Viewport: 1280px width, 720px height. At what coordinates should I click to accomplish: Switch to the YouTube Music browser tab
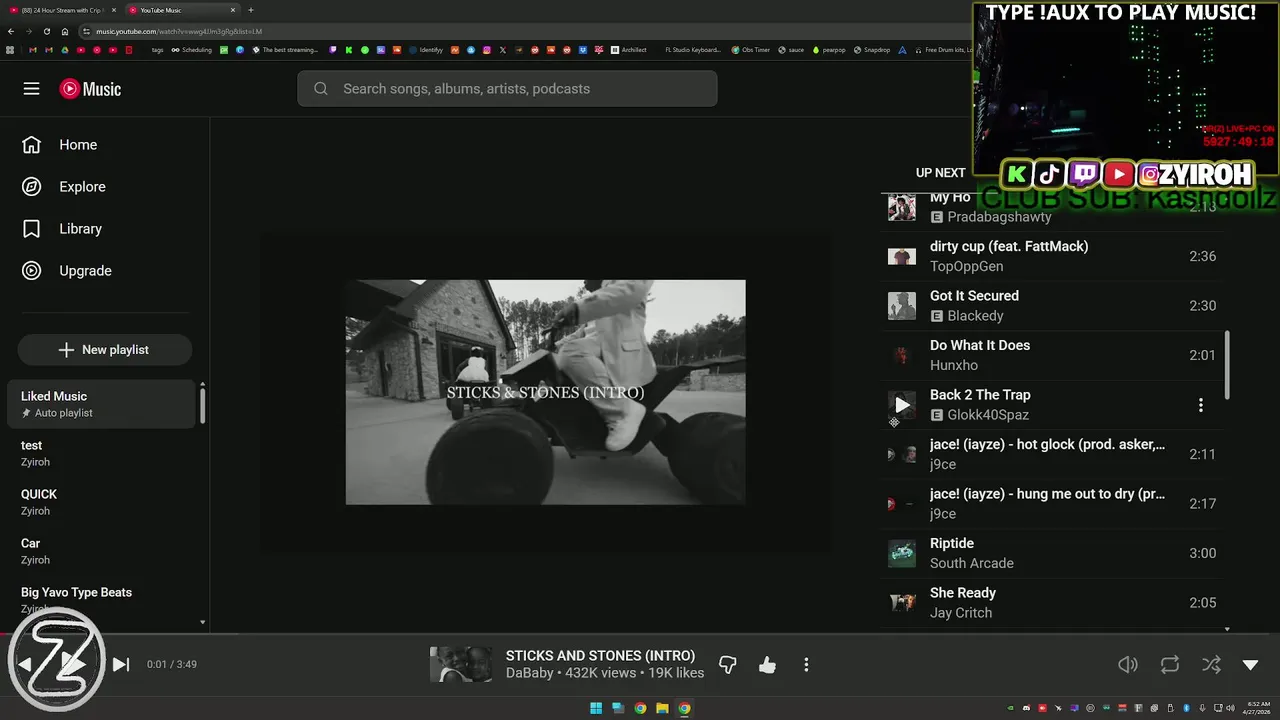pyautogui.click(x=183, y=10)
